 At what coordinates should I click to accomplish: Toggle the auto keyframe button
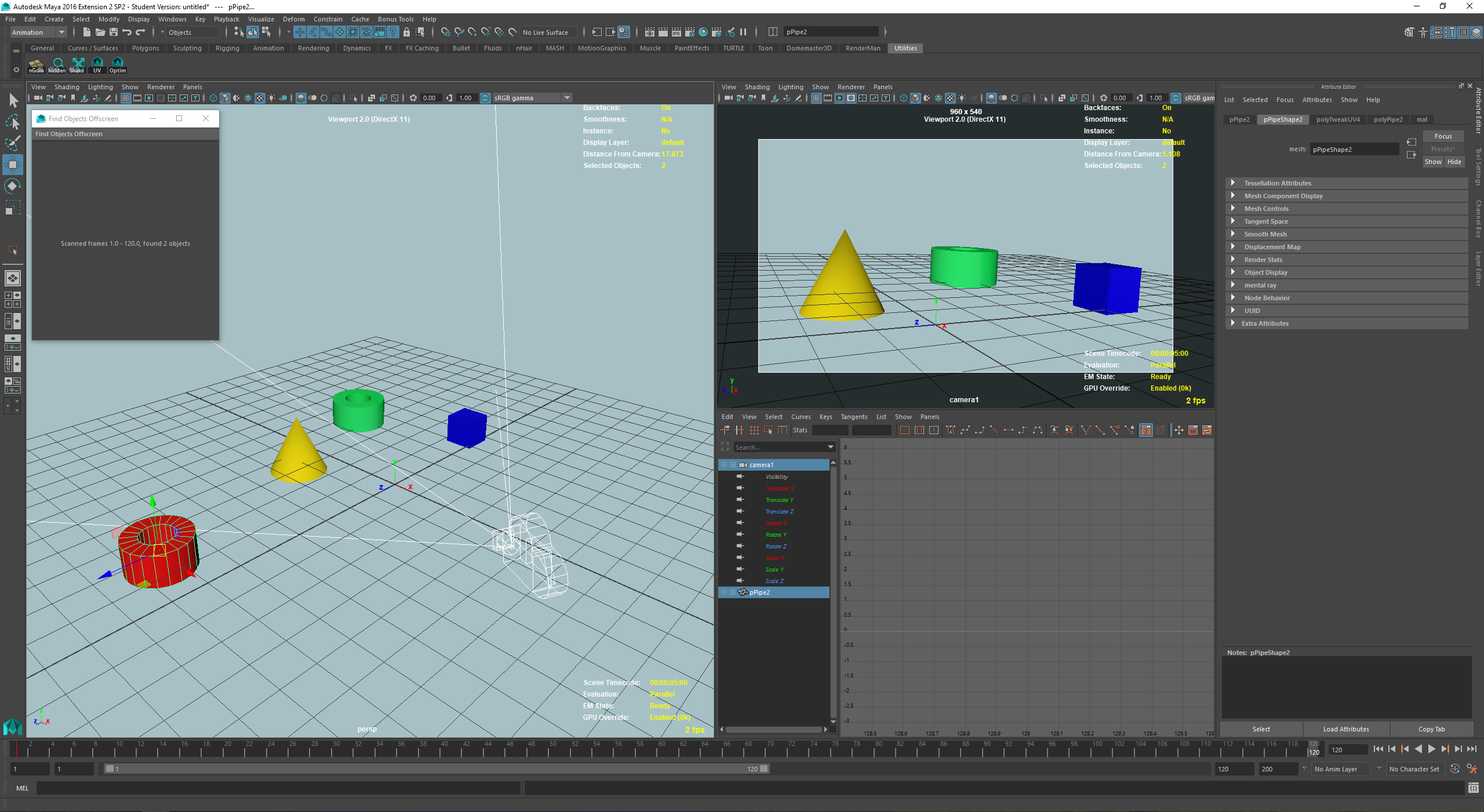[x=1455, y=769]
